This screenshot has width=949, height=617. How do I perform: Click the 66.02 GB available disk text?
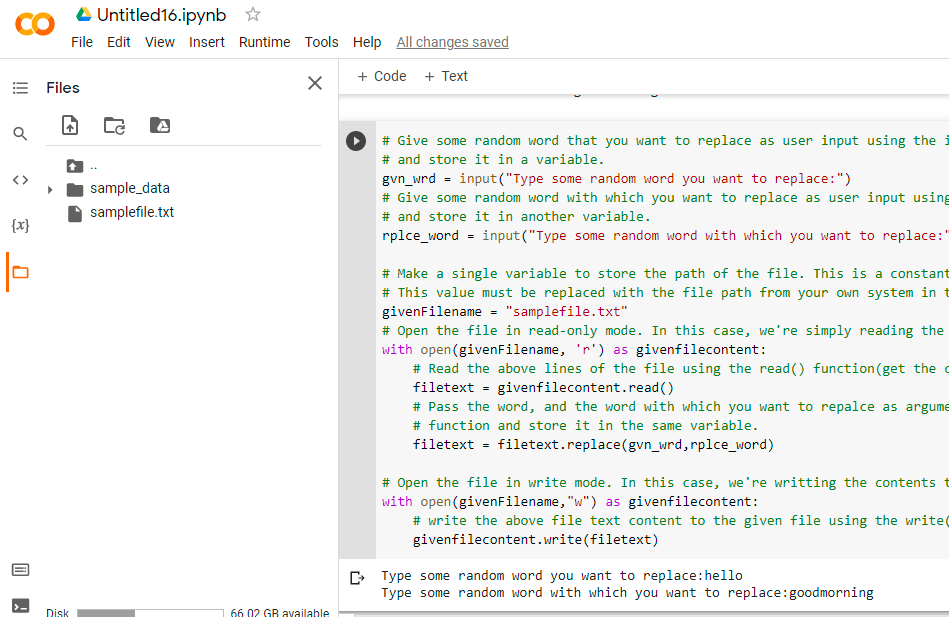click(x=280, y=613)
